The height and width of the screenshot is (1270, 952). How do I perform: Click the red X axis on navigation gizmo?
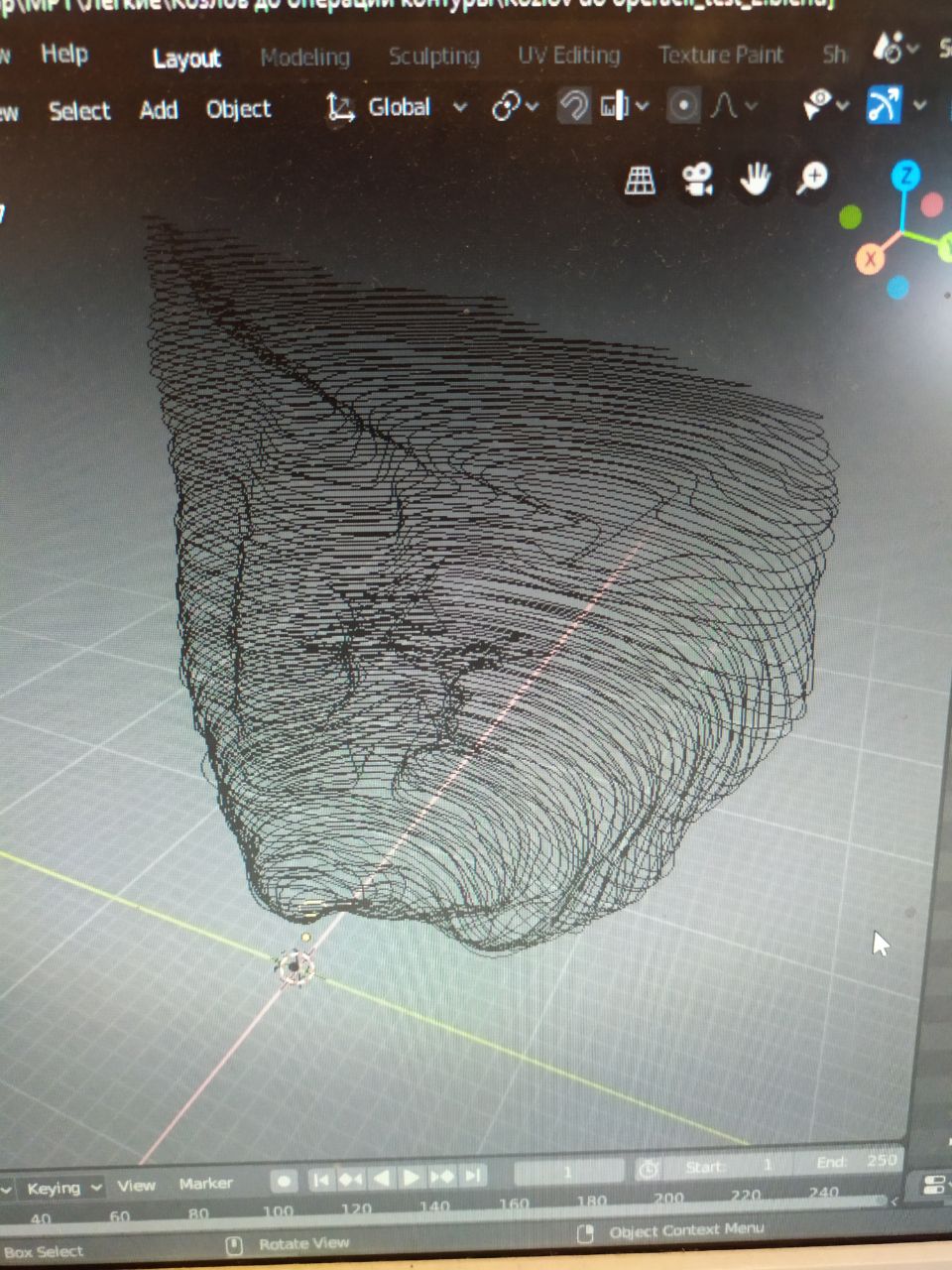870,260
